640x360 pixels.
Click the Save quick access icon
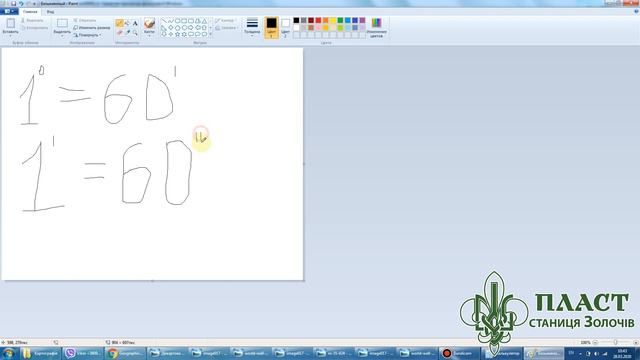tap(13, 4)
